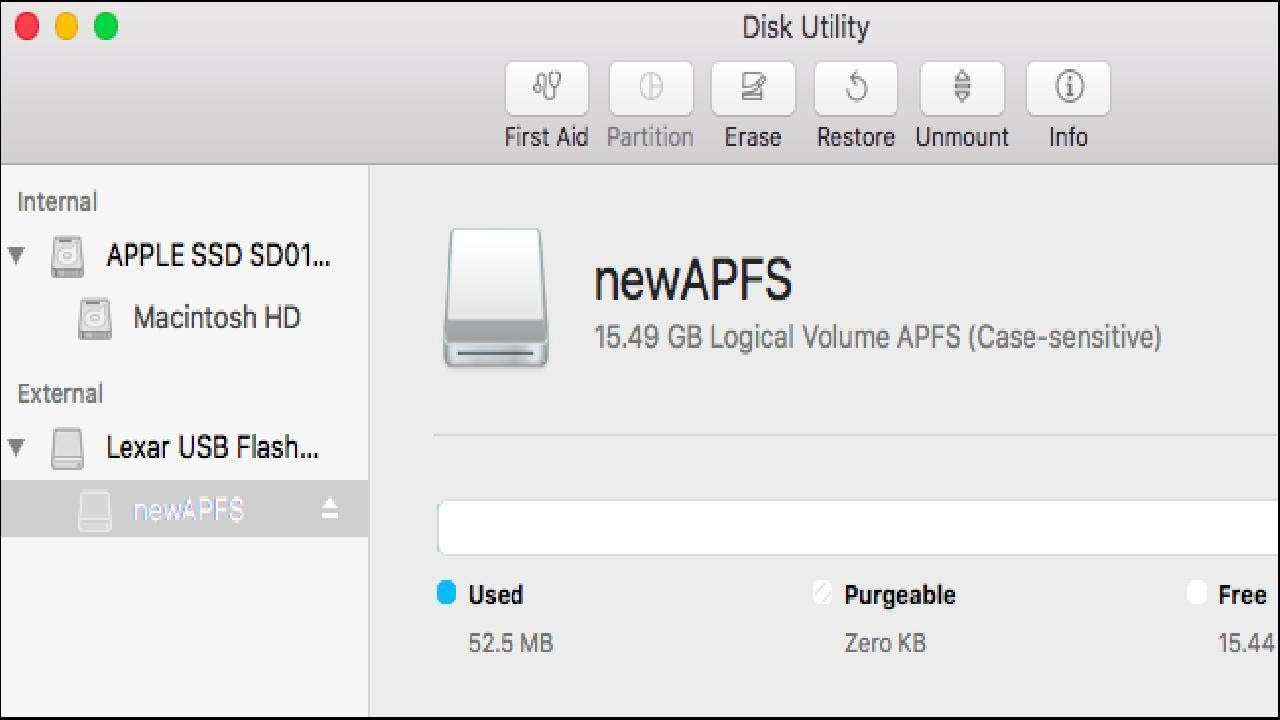Click the green zoom window button

[x=106, y=27]
